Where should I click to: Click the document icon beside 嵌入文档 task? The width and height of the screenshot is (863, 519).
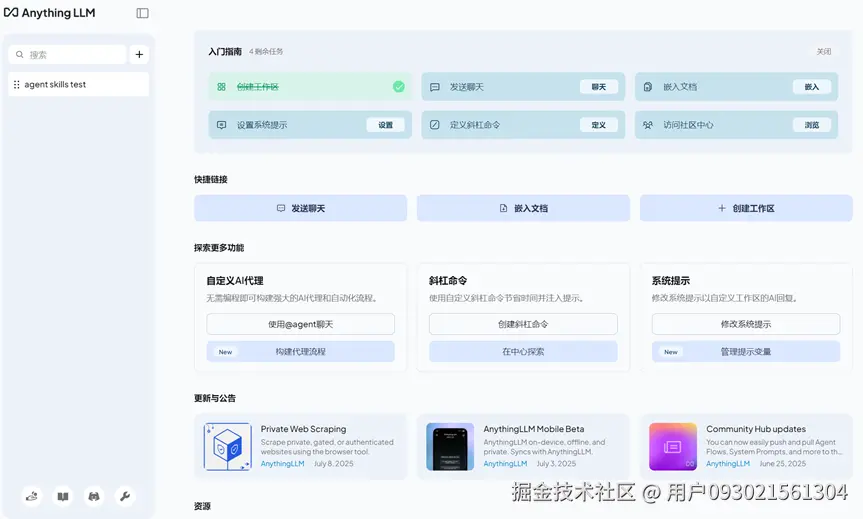pos(648,87)
